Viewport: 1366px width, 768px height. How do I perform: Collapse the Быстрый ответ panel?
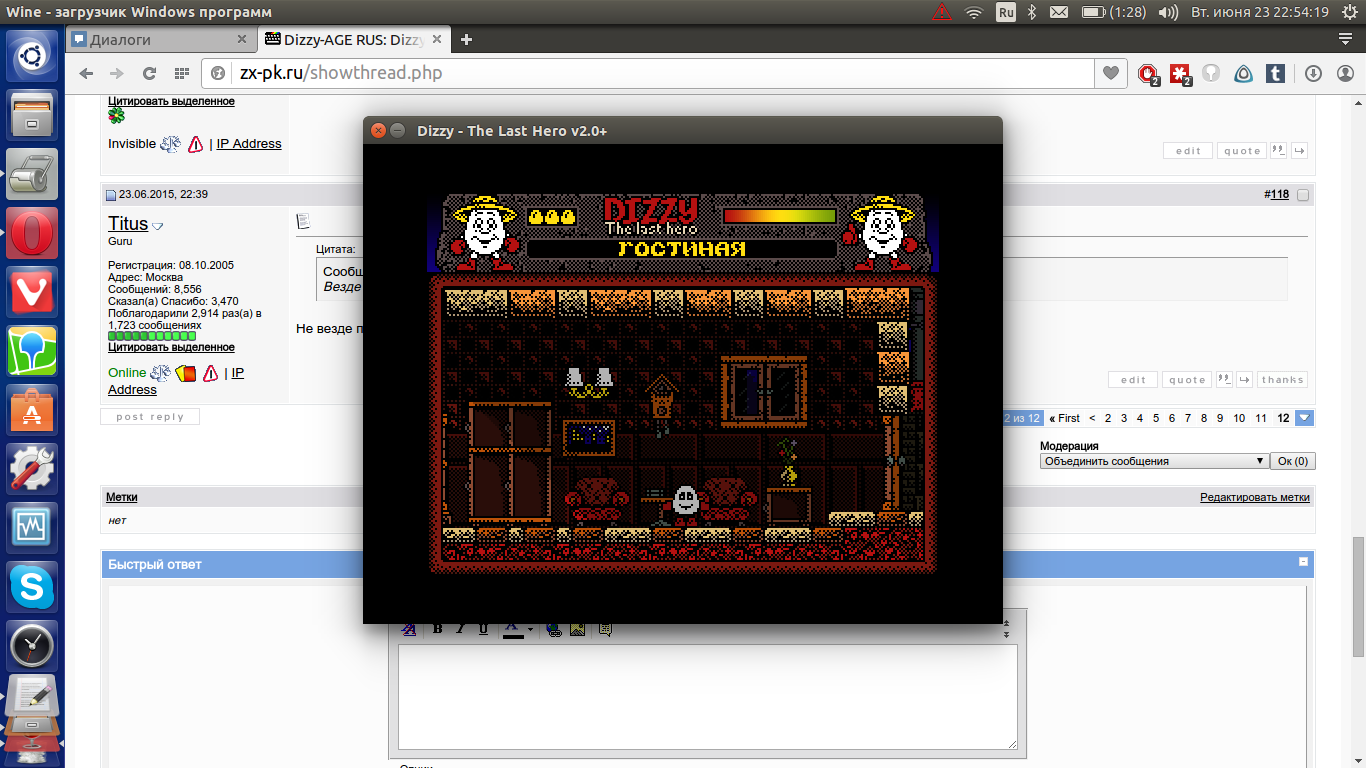[x=1303, y=562]
